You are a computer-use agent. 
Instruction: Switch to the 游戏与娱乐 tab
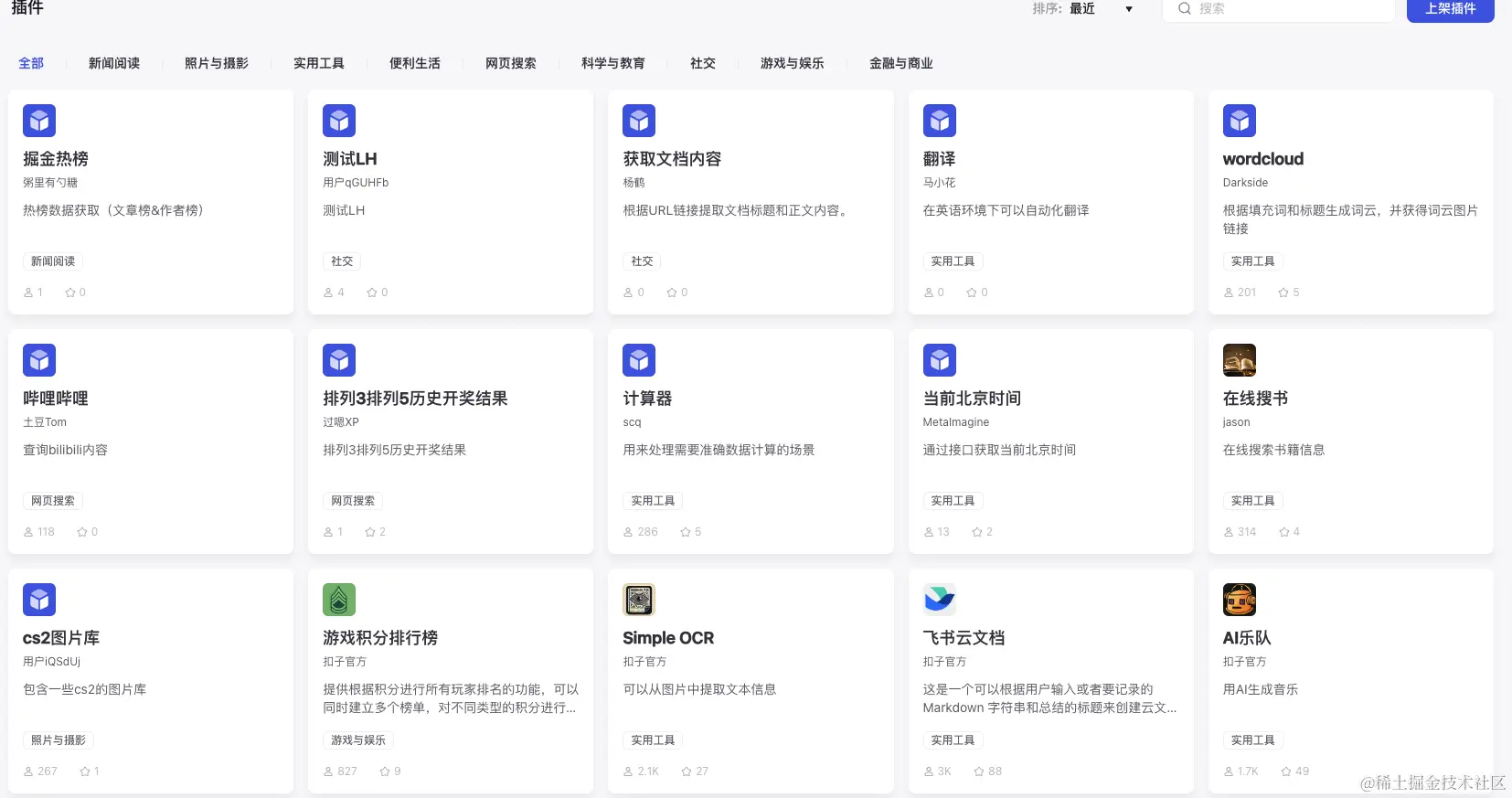793,63
